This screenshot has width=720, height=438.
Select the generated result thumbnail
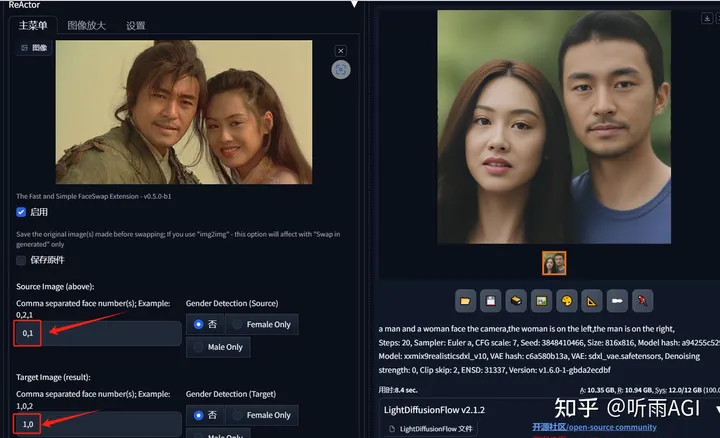coord(554,263)
